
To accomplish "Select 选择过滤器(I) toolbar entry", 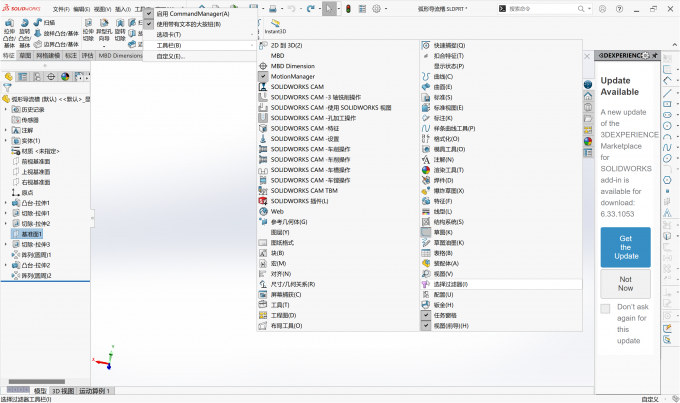I will 501,284.
